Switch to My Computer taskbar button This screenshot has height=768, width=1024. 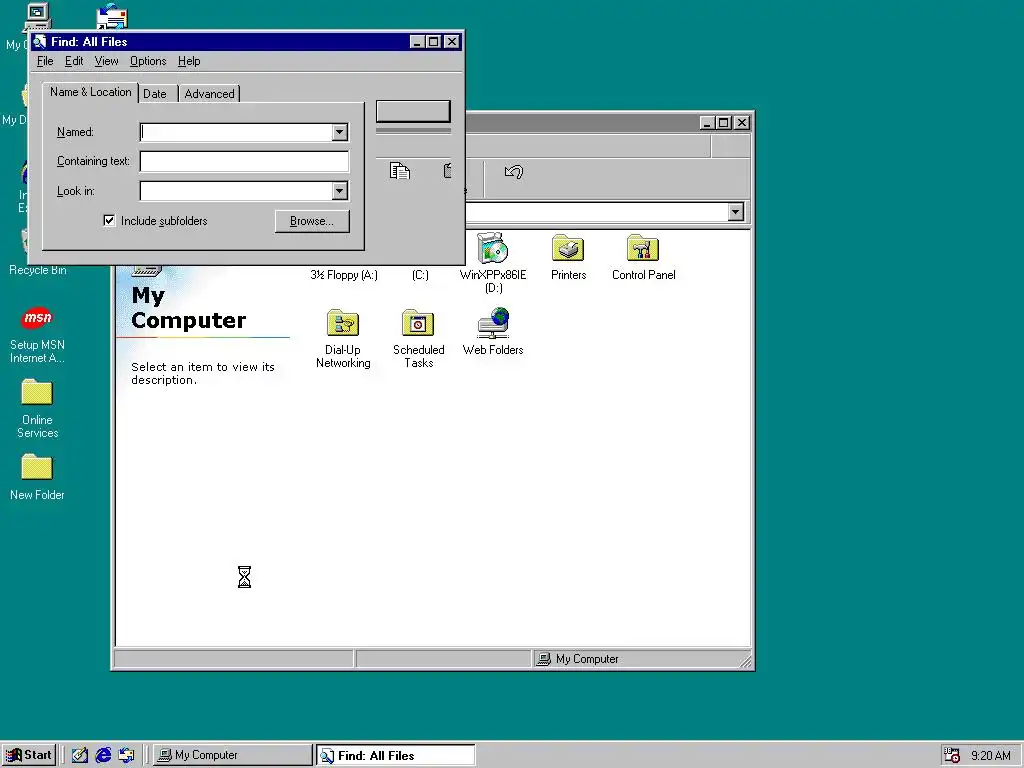[x=232, y=755]
